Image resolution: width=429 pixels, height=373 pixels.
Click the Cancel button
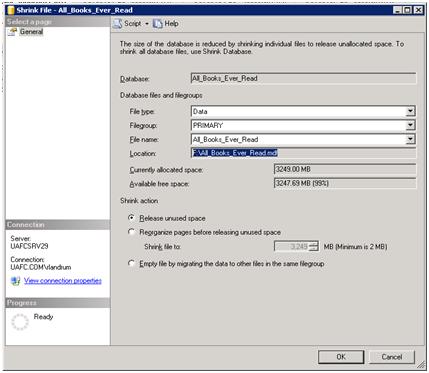(392, 357)
